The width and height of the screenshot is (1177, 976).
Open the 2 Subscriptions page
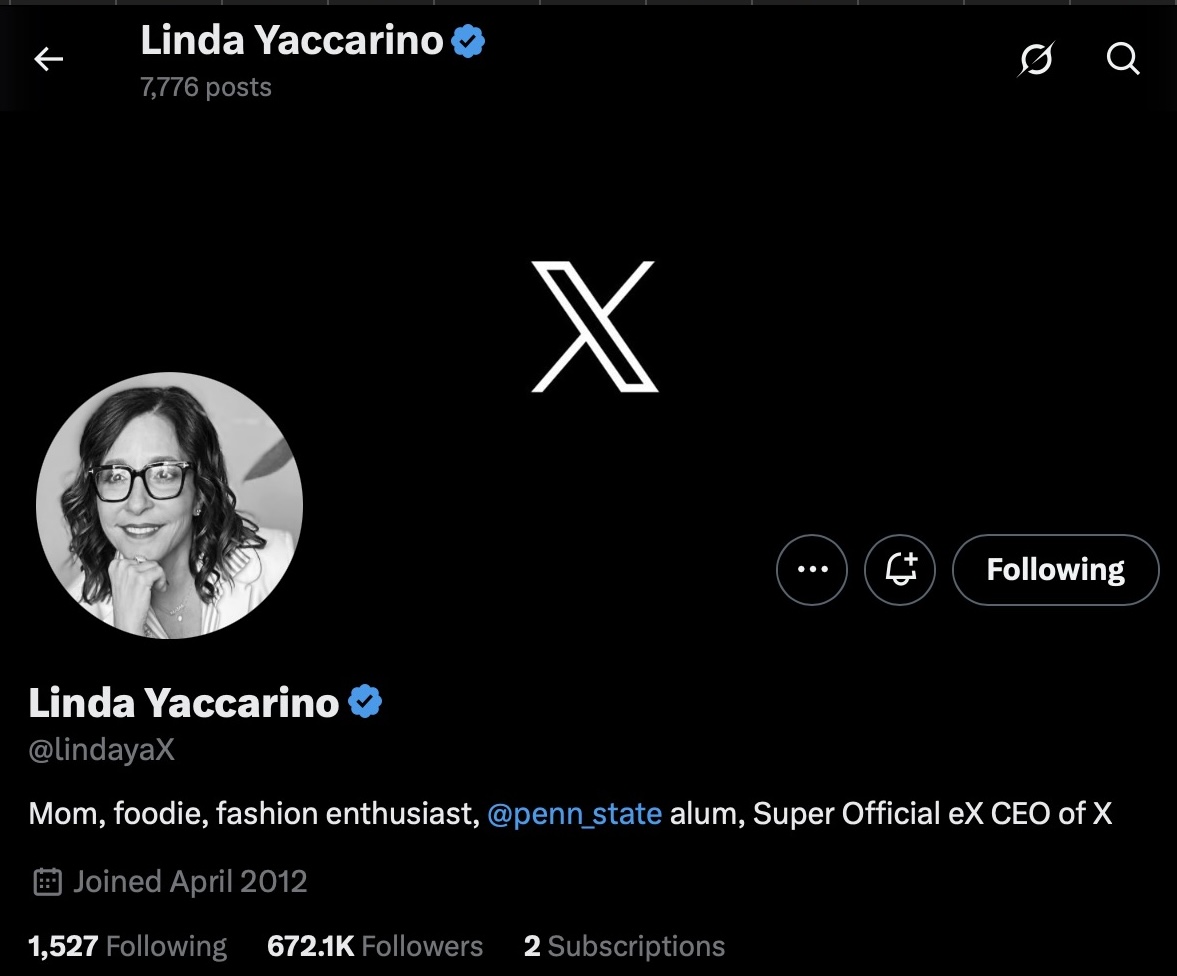624,945
